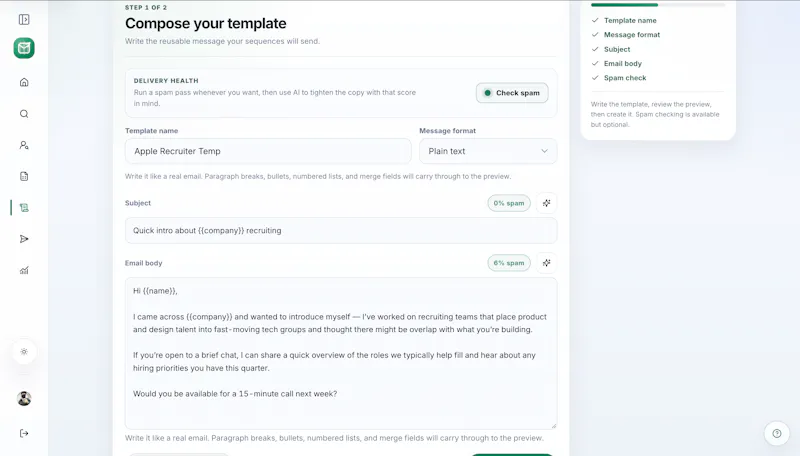This screenshot has height=456, width=800.
Task: Focus the Subject input field
Action: tap(341, 231)
